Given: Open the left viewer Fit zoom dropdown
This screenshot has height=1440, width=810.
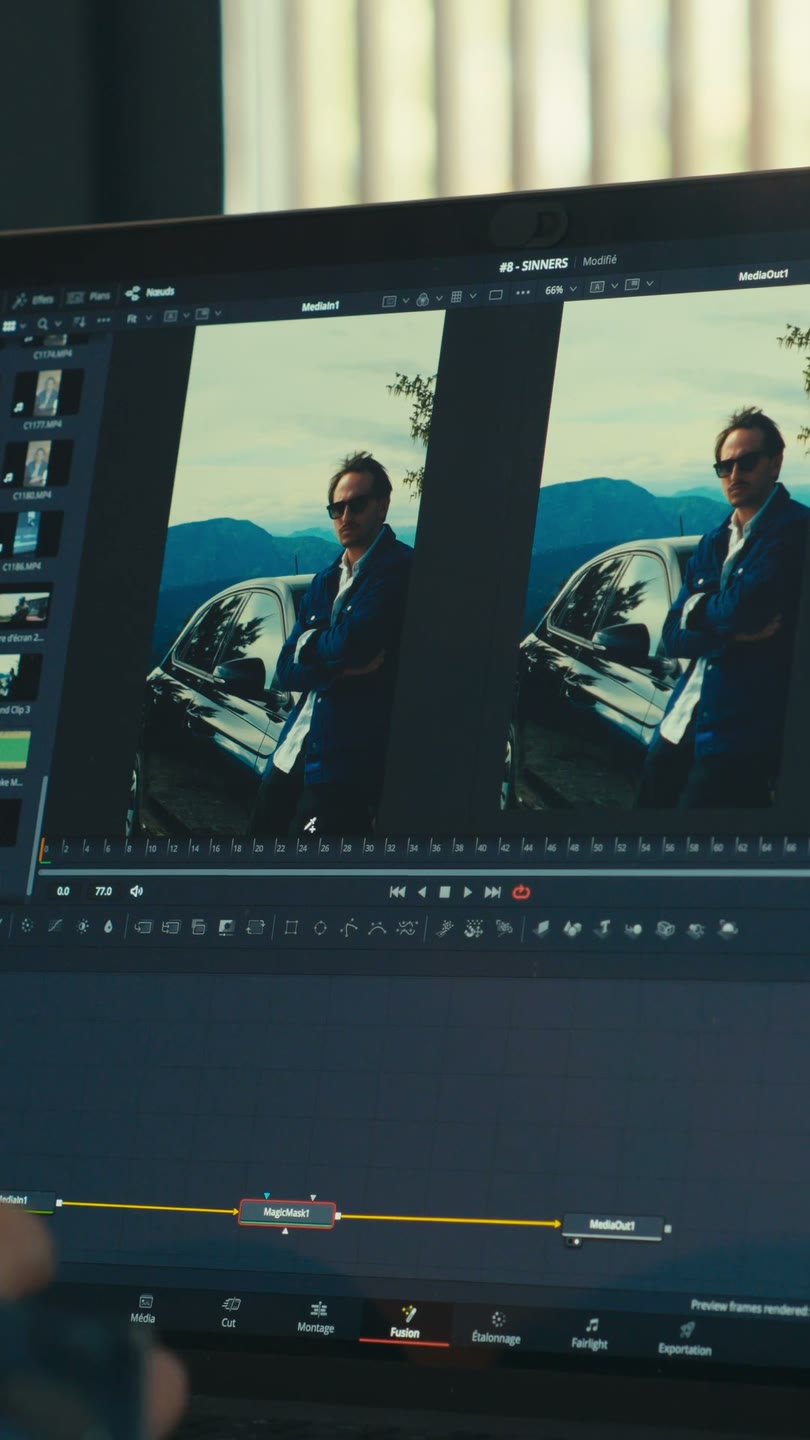Looking at the screenshot, I should (138, 317).
